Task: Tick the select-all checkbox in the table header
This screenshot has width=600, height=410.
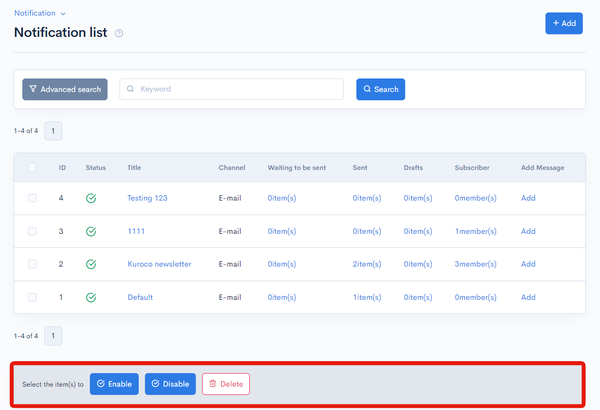Action: [32, 167]
